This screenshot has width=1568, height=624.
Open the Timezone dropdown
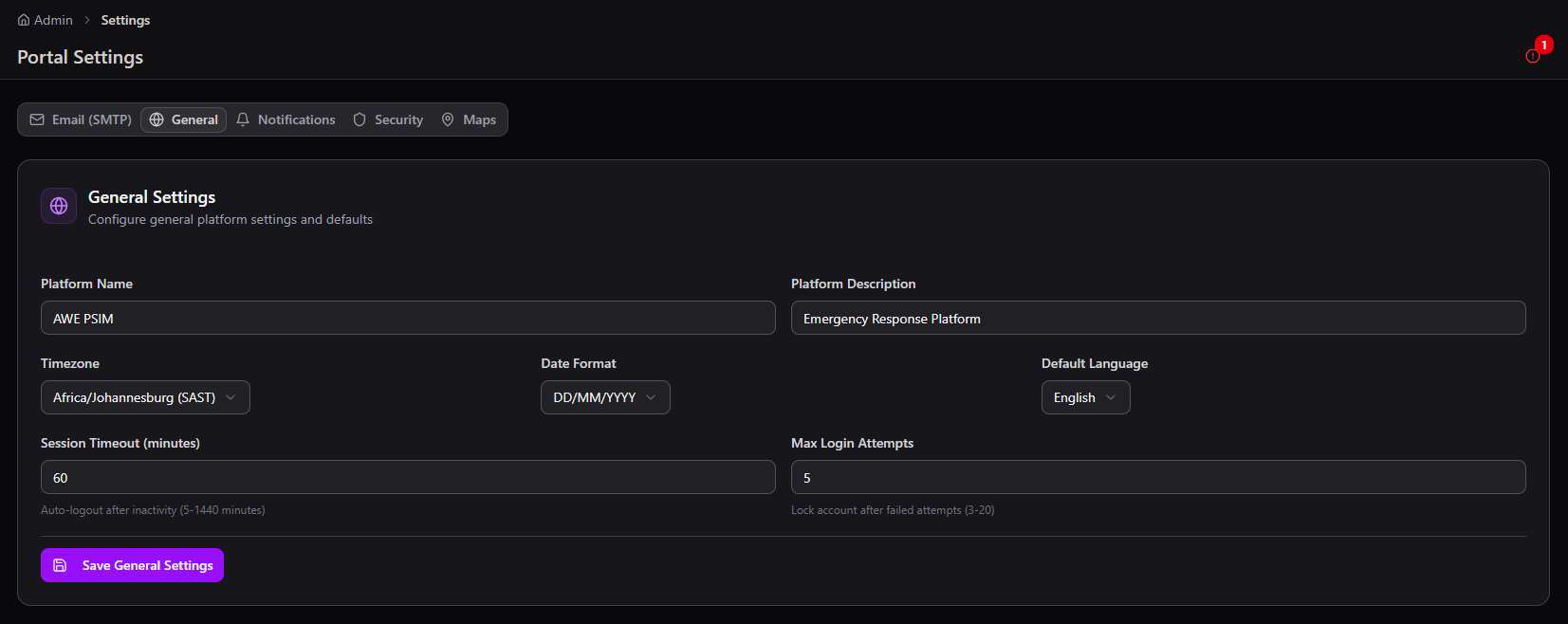pos(145,397)
